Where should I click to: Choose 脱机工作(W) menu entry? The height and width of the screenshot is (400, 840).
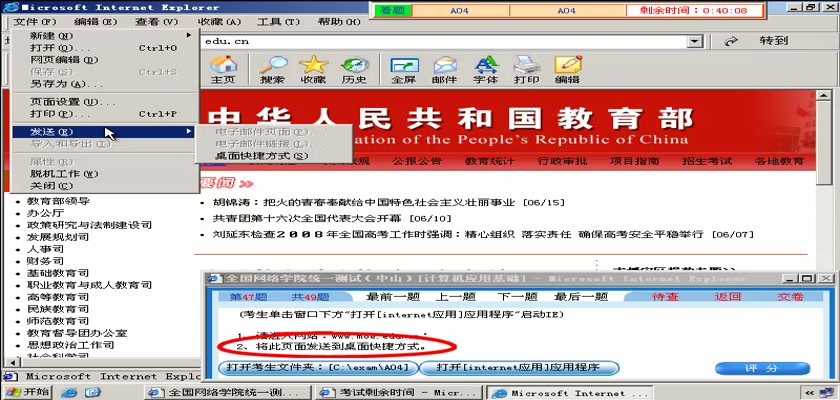click(105, 174)
